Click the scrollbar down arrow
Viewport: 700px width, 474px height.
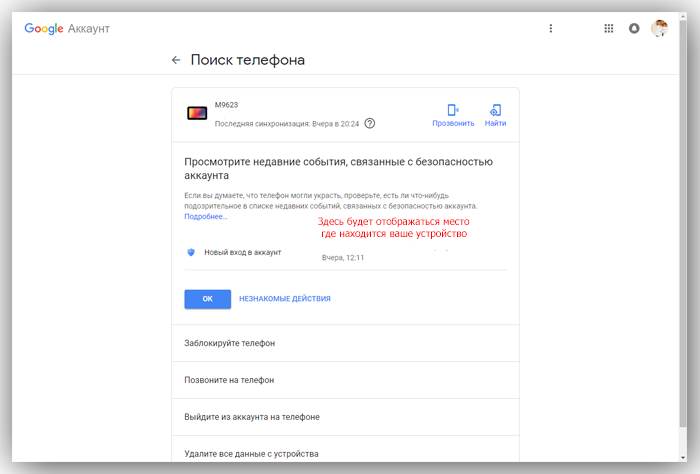coord(683,458)
